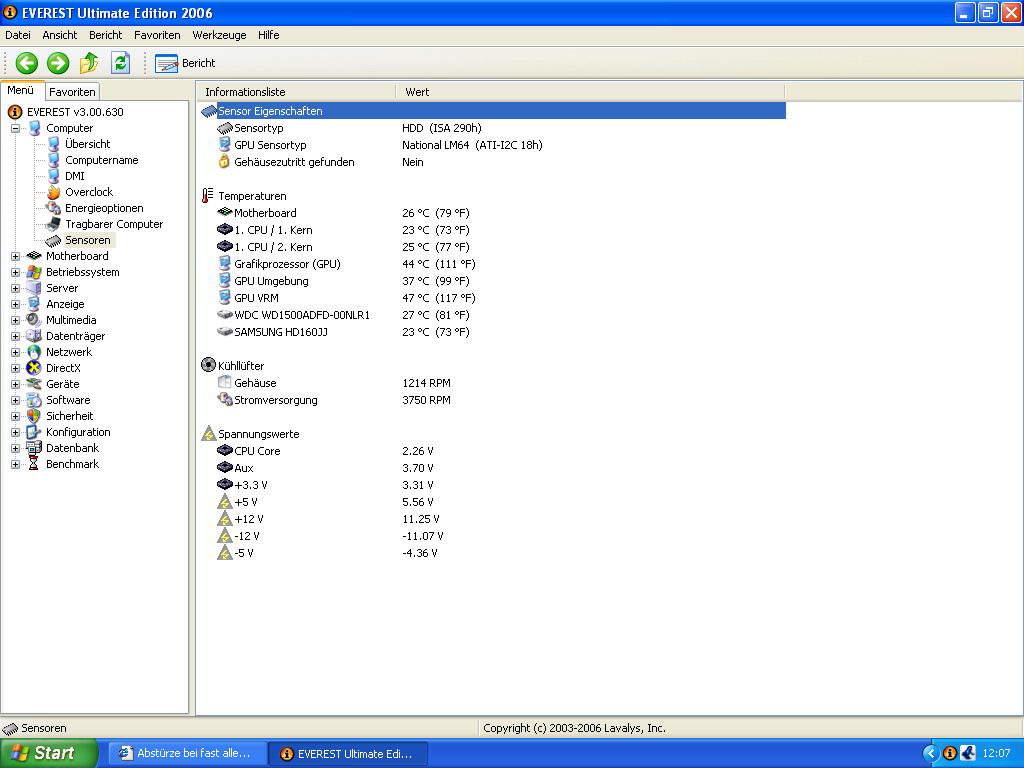This screenshot has height=768, width=1024.
Task: Select the +12 V voltage row
Action: tap(492, 519)
